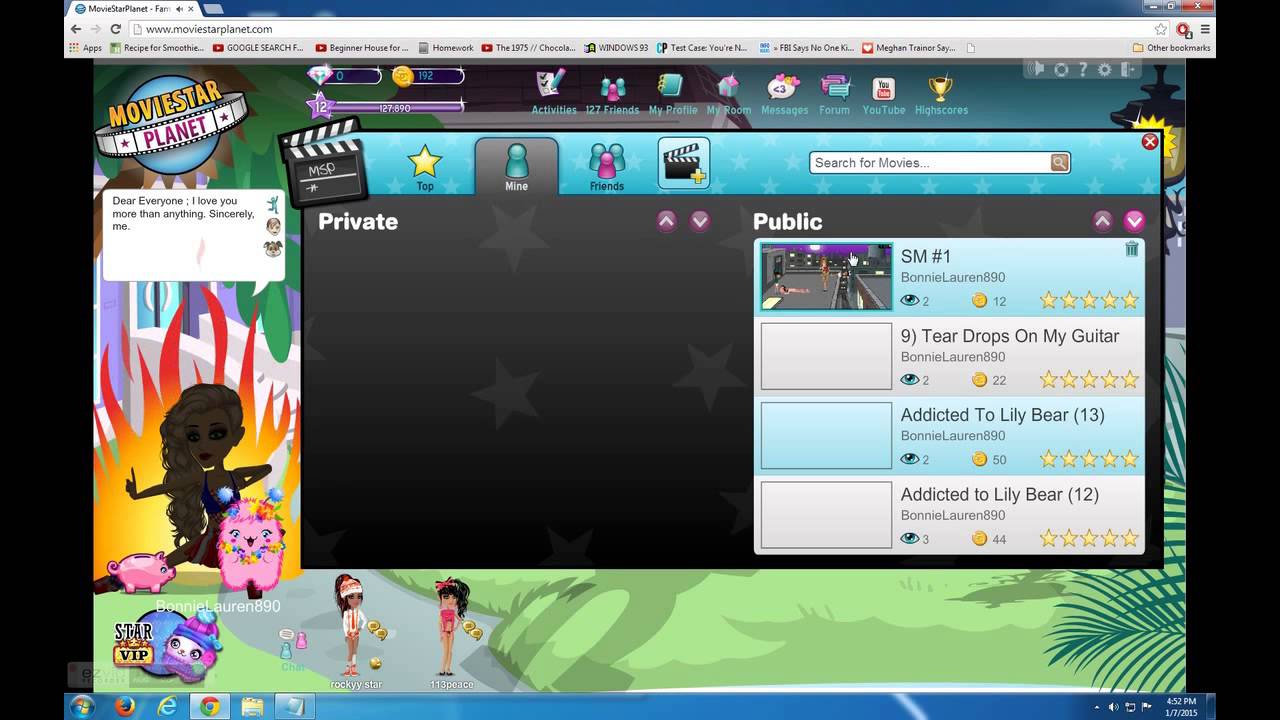Click the Chrome address bar URL
Screen dimensions: 1280x720
pyautogui.click(x=209, y=29)
